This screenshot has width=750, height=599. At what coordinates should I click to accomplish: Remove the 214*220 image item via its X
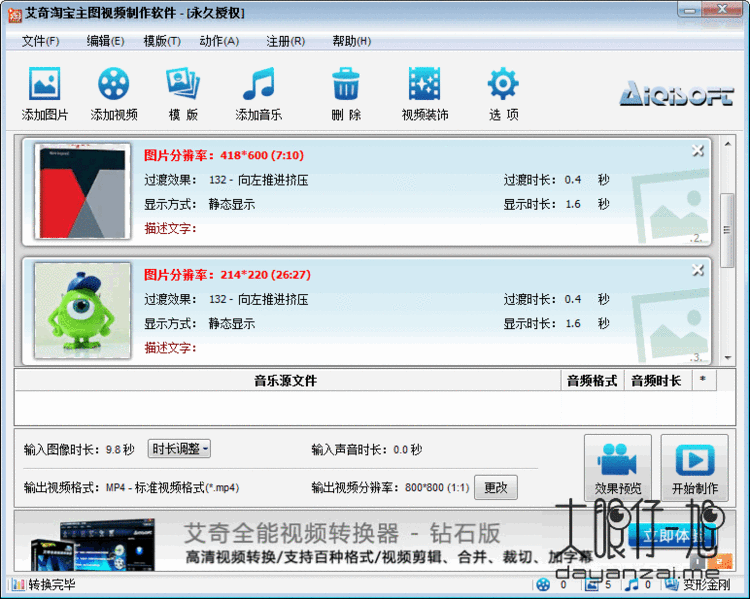click(x=698, y=270)
